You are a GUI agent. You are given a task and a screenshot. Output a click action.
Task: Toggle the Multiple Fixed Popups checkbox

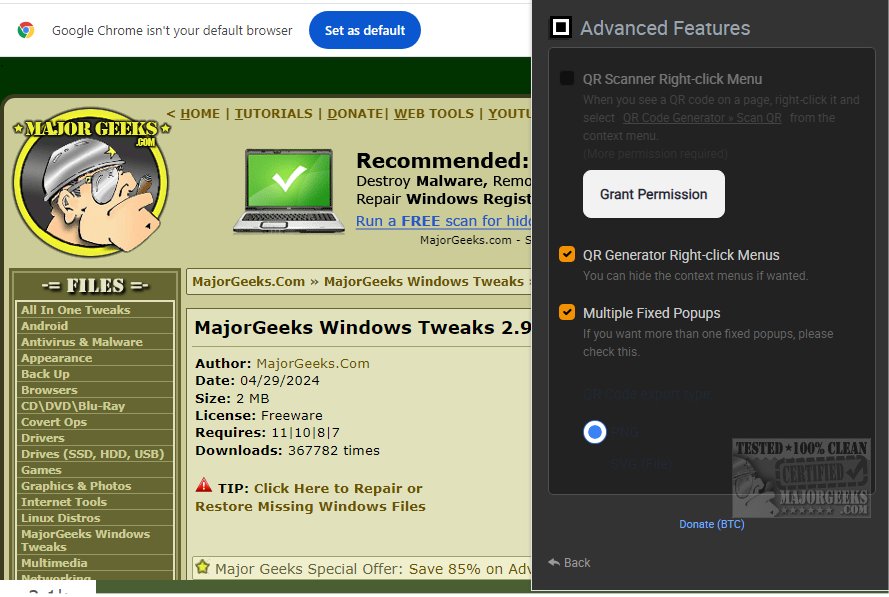pos(566,312)
